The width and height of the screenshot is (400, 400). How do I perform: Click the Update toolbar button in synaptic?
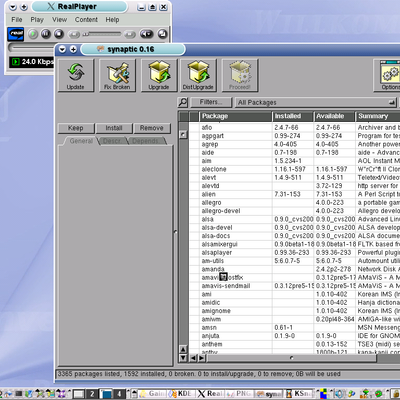click(76, 75)
